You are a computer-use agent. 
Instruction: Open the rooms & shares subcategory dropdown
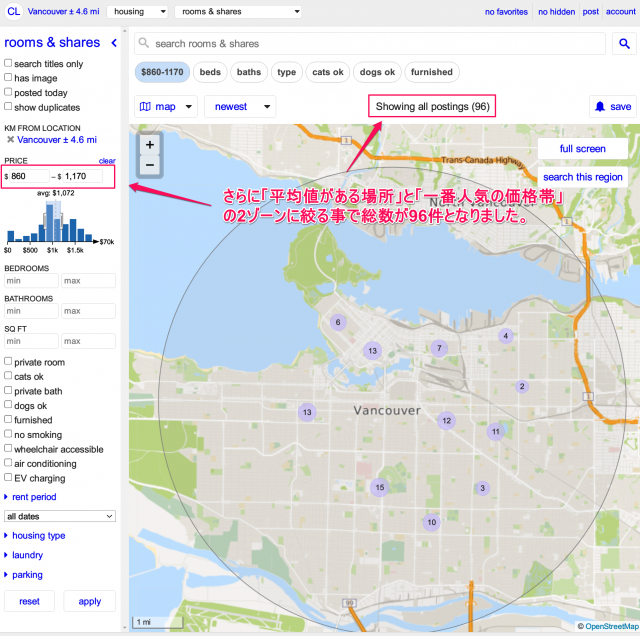click(238, 11)
